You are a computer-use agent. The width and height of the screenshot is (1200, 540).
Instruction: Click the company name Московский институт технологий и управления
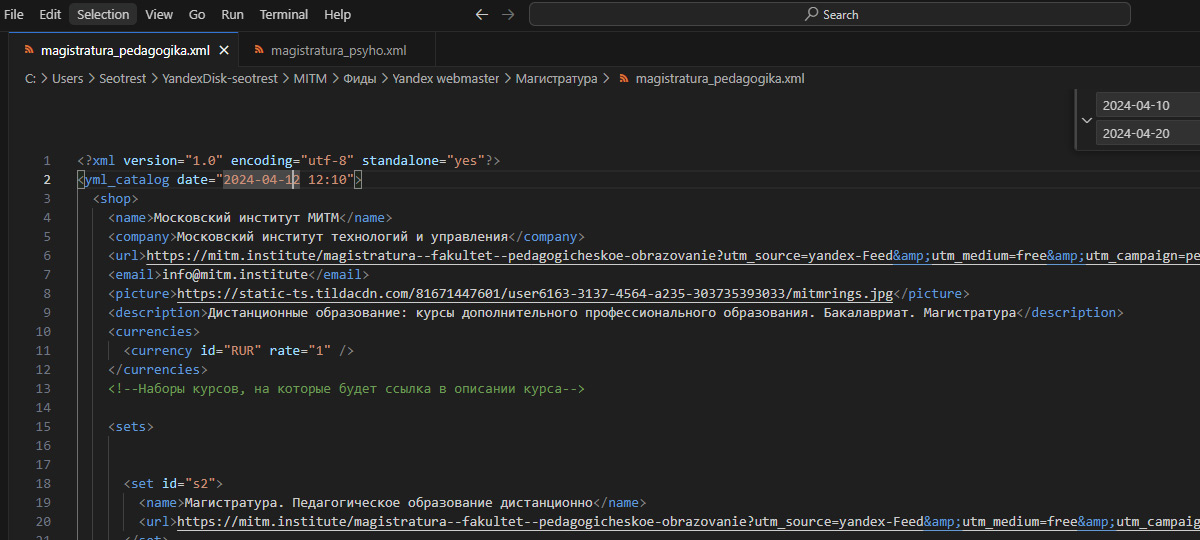(x=343, y=236)
